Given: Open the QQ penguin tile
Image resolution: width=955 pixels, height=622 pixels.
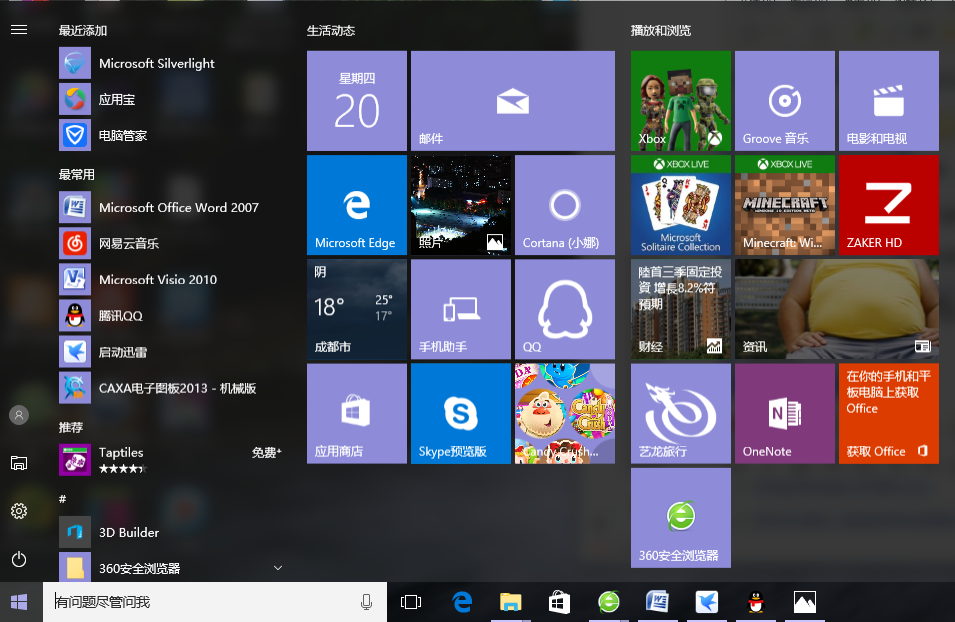Looking at the screenshot, I should (564, 309).
